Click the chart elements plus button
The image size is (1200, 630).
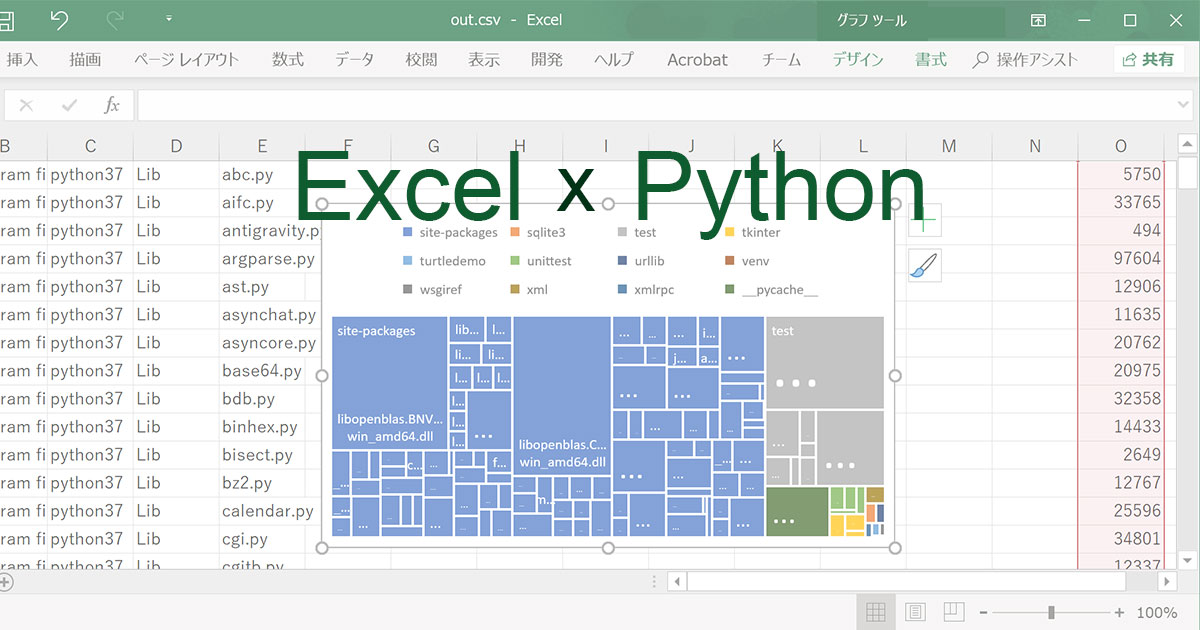tap(925, 222)
